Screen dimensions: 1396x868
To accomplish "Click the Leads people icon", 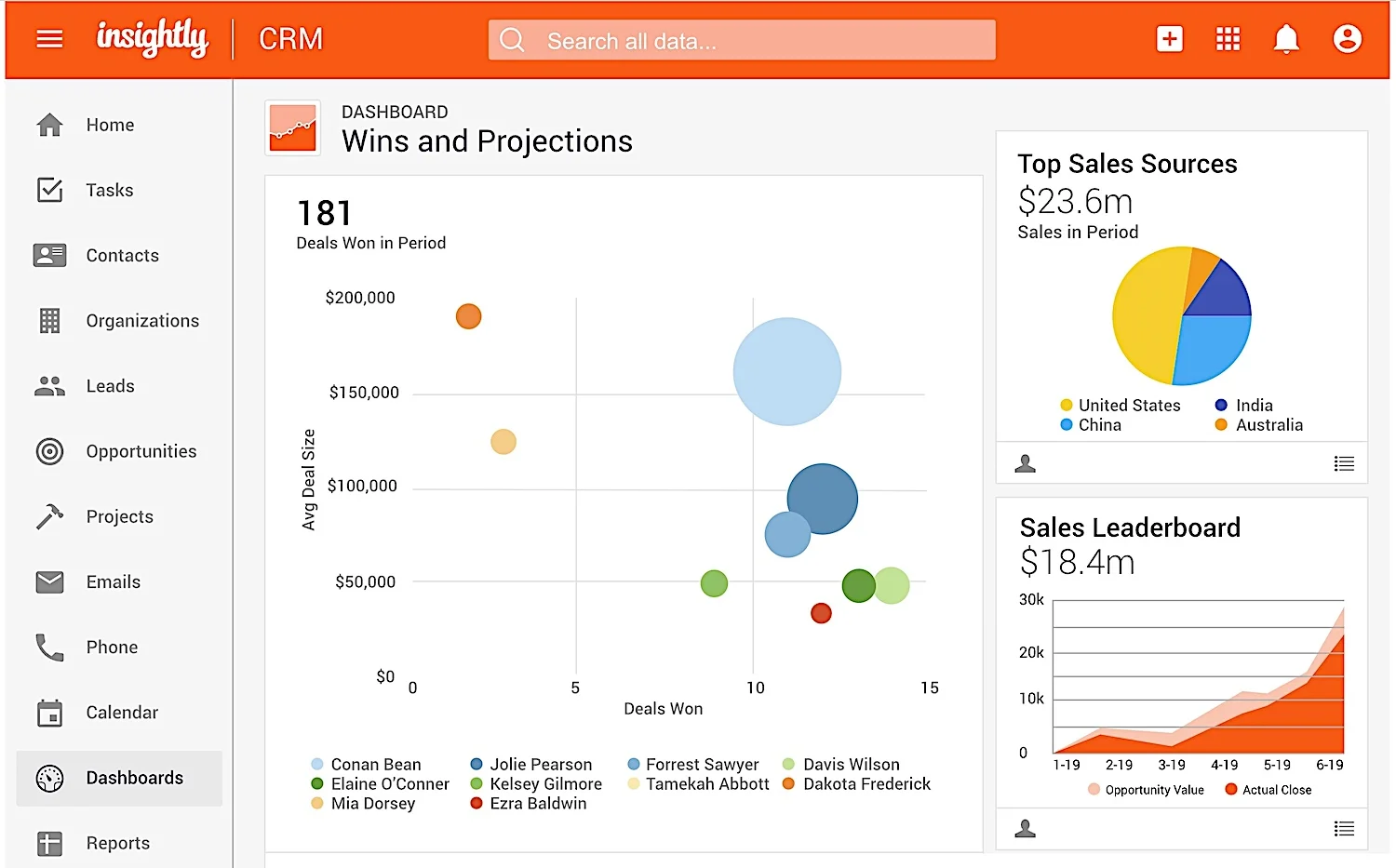I will point(49,386).
